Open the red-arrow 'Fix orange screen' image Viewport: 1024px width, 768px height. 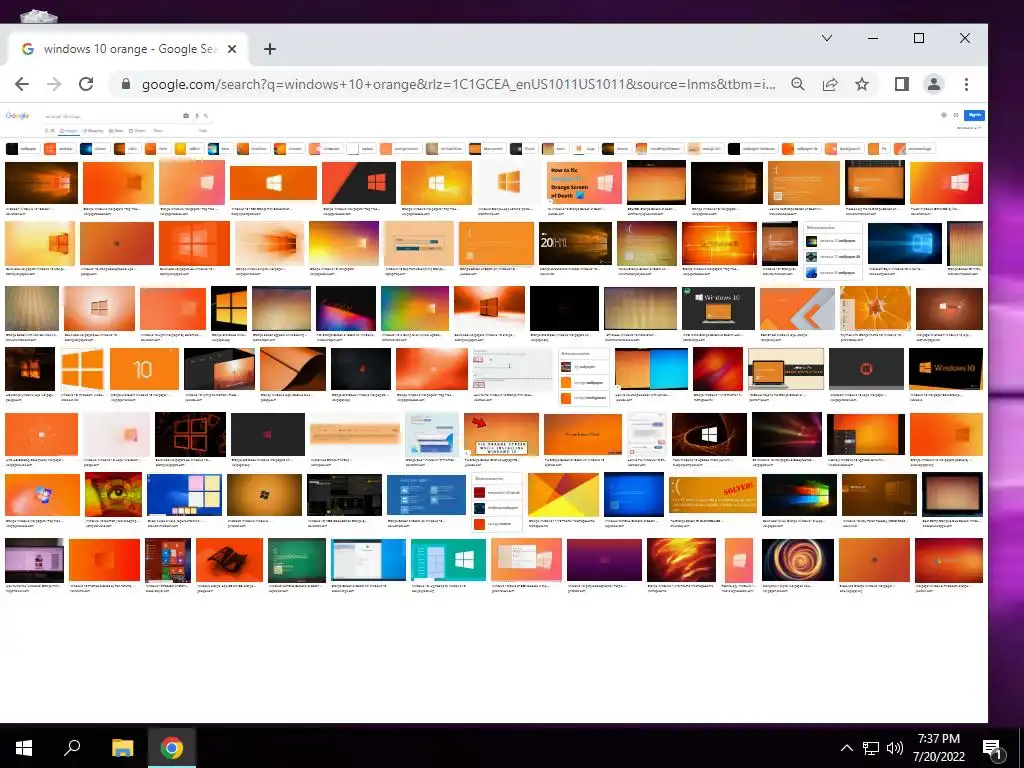501,434
